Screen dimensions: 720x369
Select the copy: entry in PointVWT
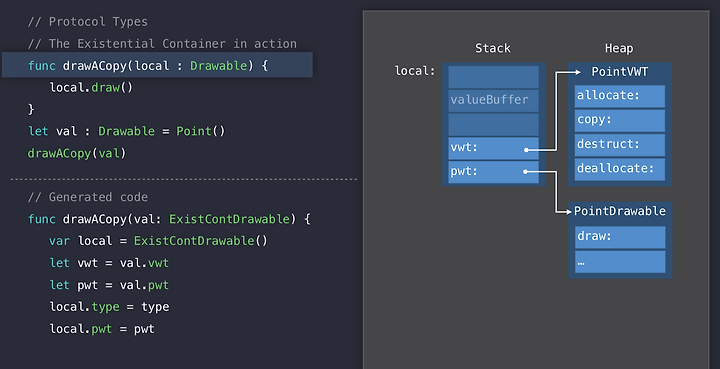[620, 120]
